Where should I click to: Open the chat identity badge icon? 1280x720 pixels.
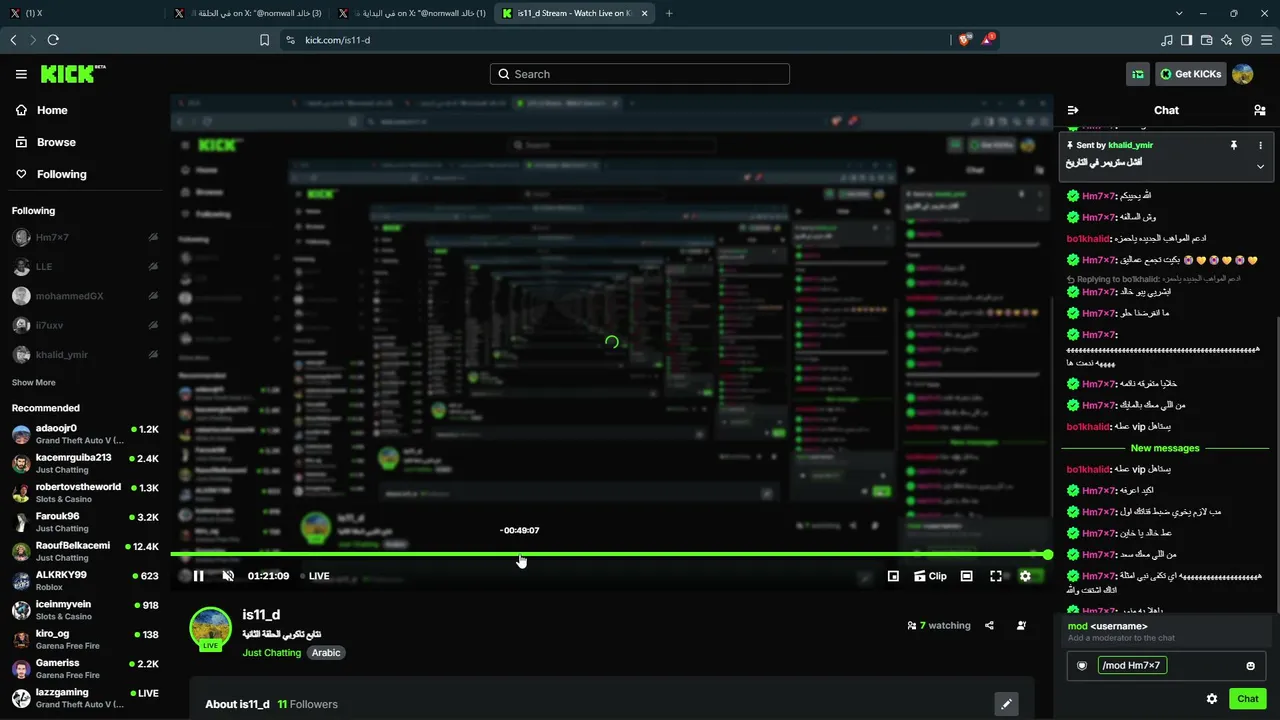(x=1082, y=666)
